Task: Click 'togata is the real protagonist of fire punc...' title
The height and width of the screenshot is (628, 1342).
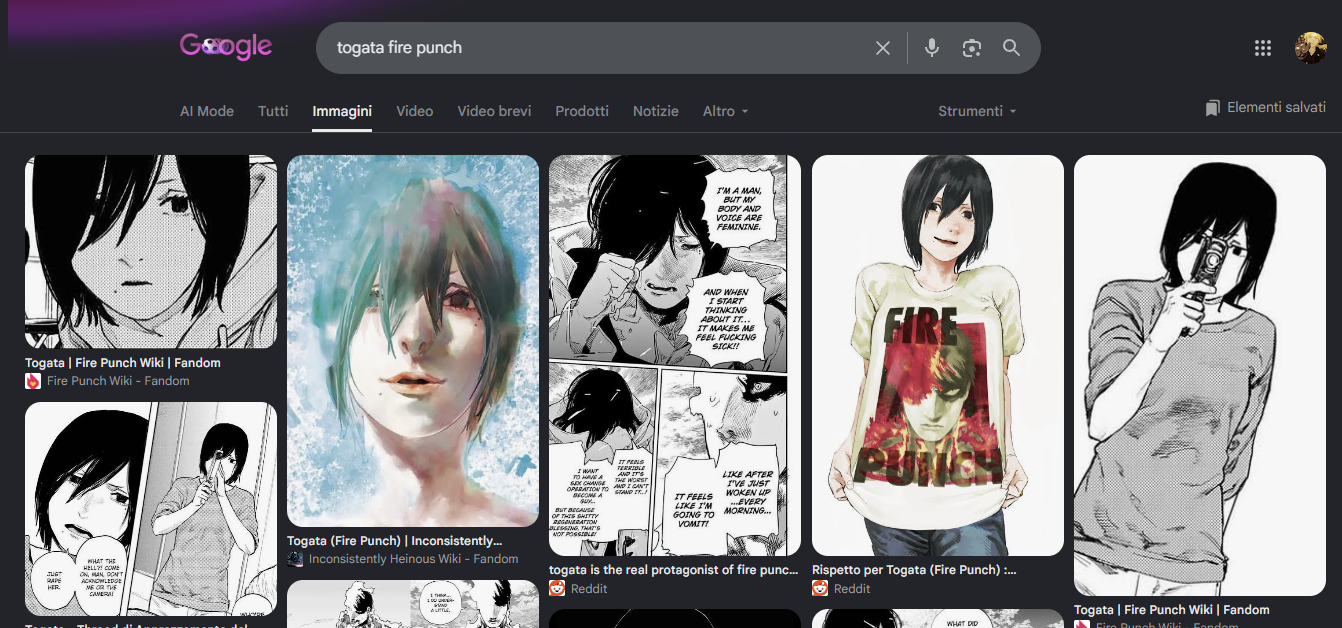Action: (x=674, y=570)
